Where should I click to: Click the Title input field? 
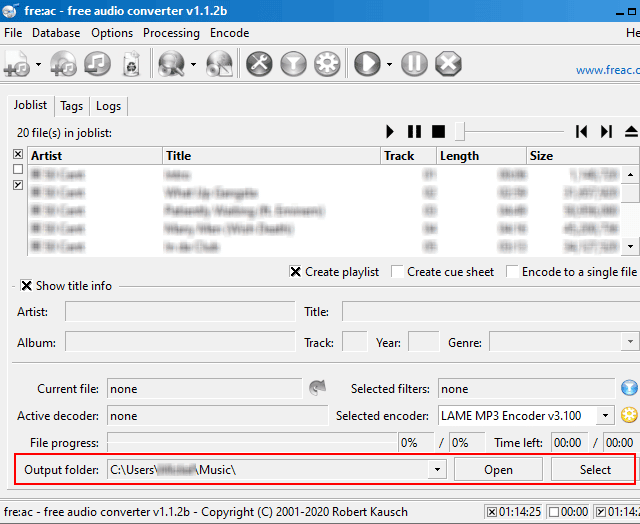[x=491, y=312]
